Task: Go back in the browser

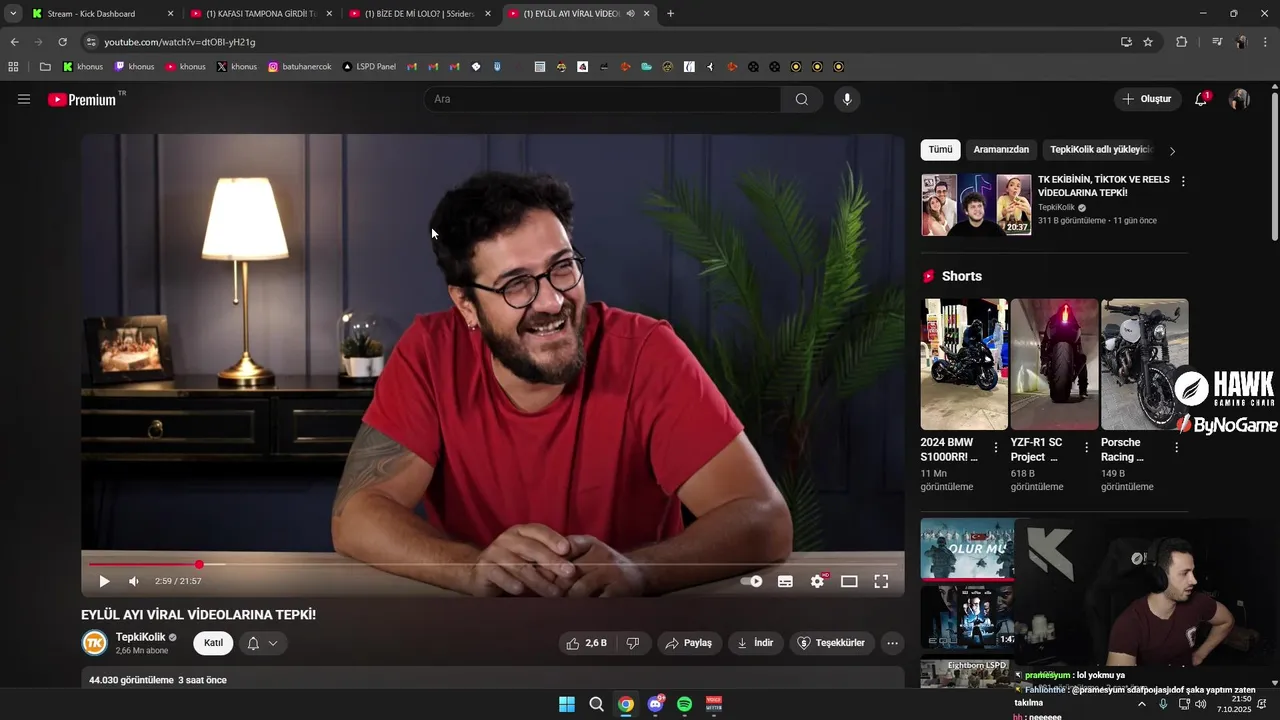Action: click(x=14, y=42)
